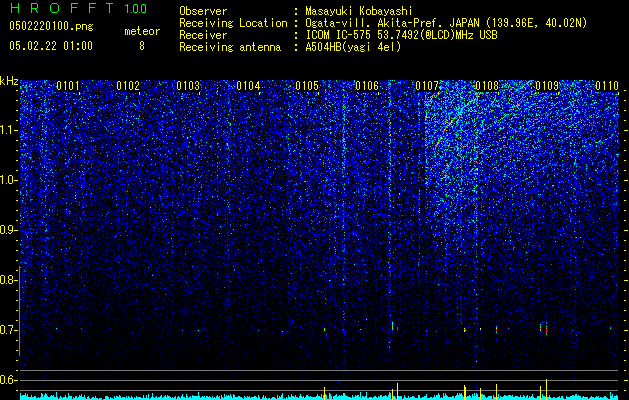Click the date stamp 05.02.22 01:00

tap(51, 46)
